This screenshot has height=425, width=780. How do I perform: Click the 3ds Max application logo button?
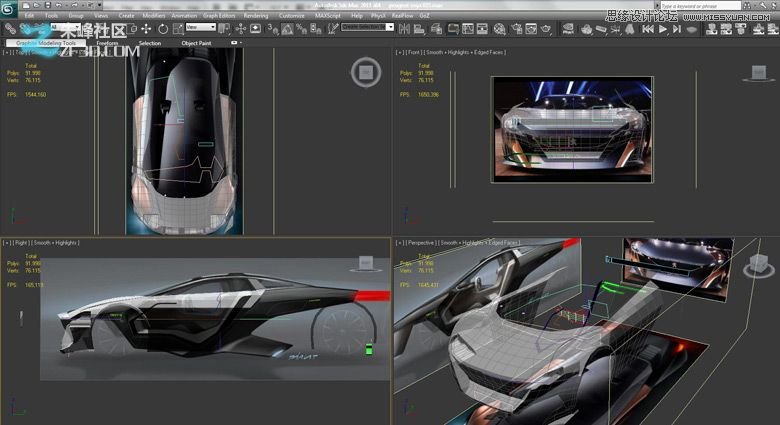pyautogui.click(x=9, y=10)
